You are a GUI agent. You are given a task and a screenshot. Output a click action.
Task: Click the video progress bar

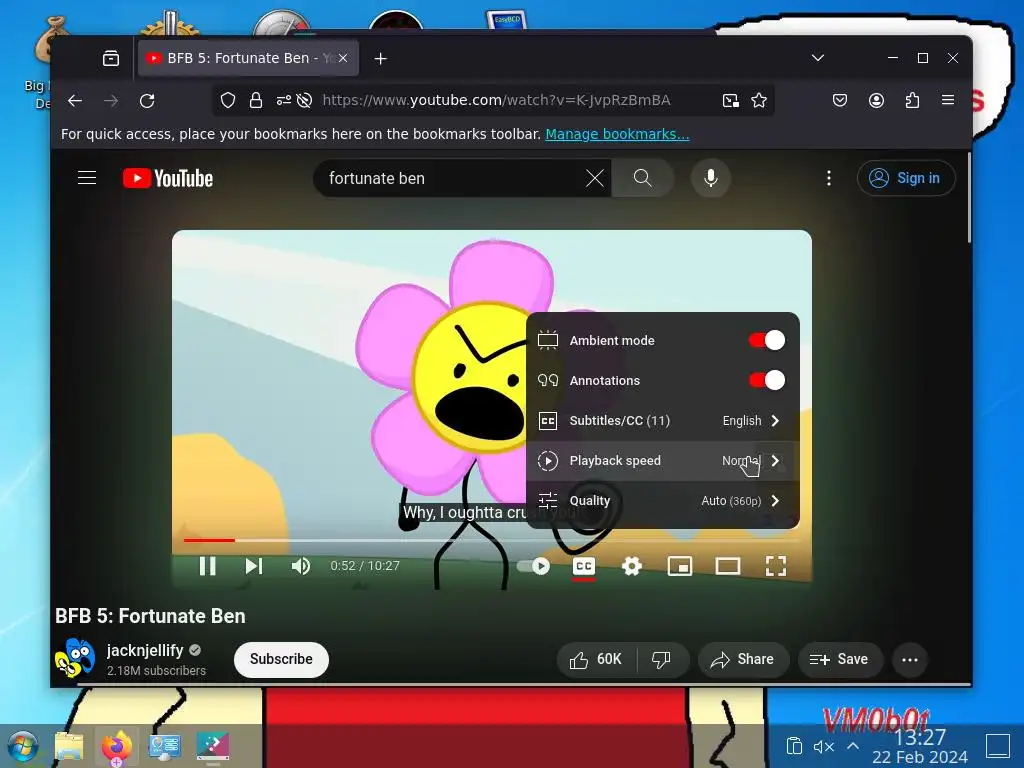[491, 540]
